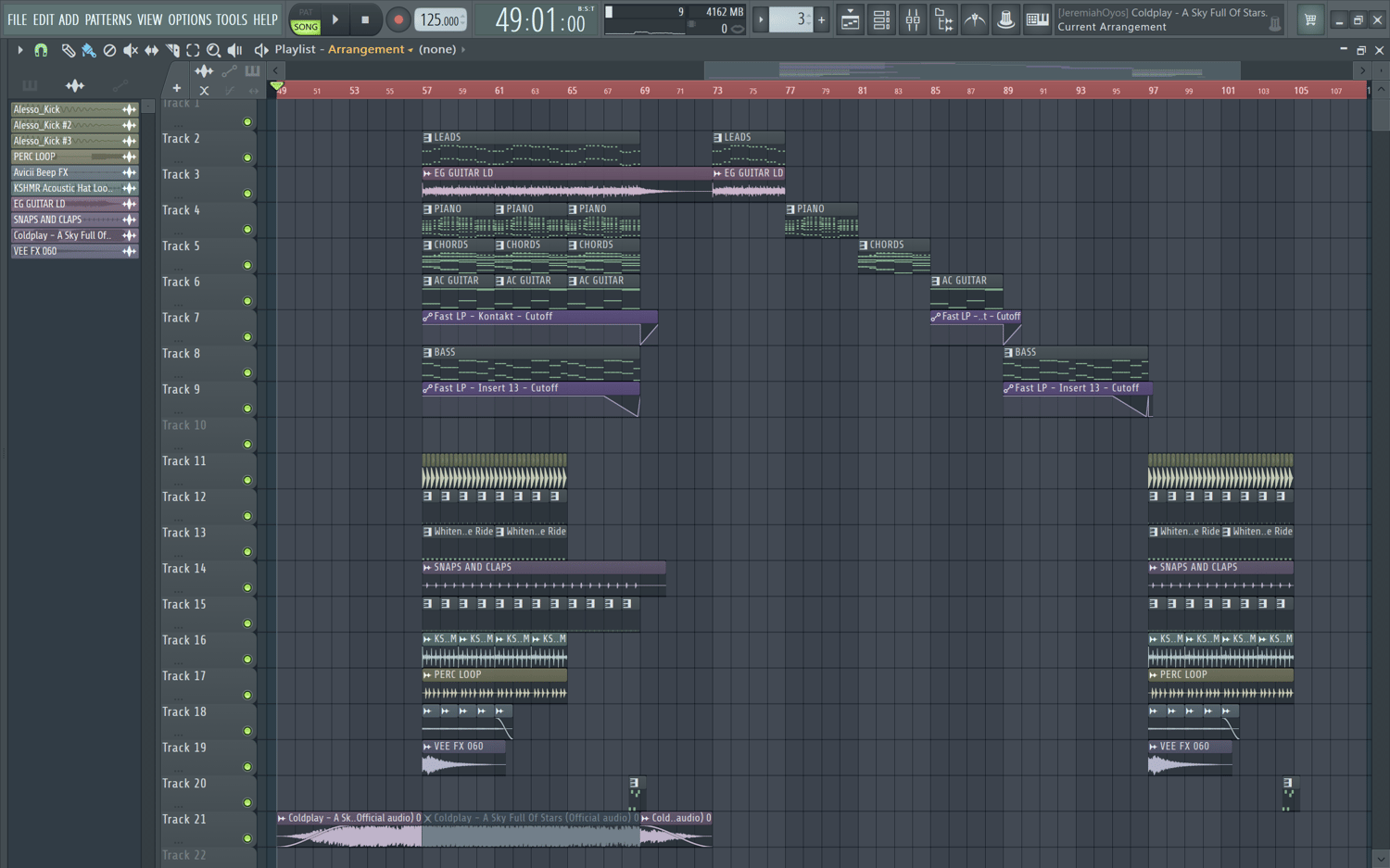This screenshot has width=1390, height=868.
Task: Expand the (none) pattern selector arrow
Action: tap(463, 50)
